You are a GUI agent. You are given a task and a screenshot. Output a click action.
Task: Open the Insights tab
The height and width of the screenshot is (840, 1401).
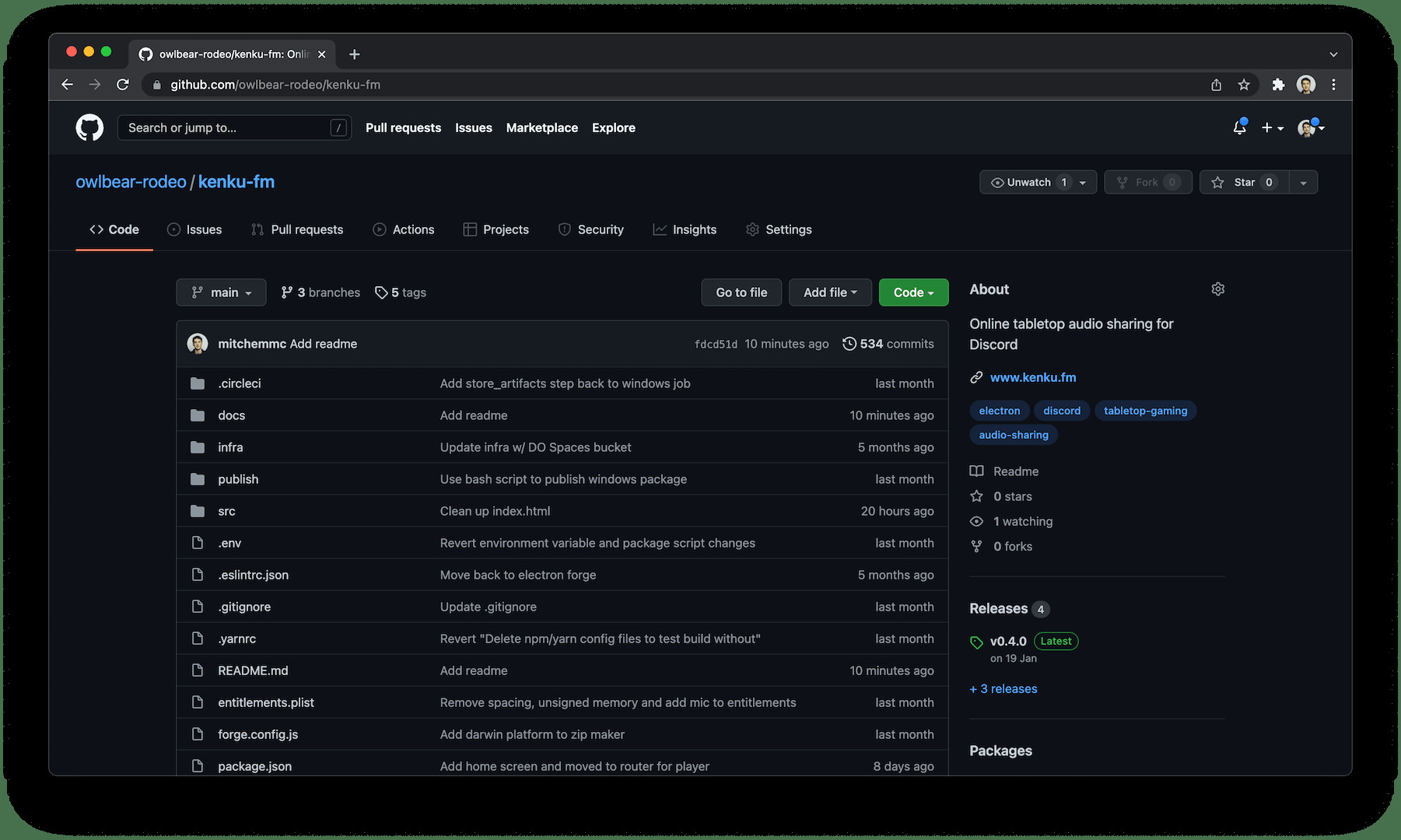685,229
